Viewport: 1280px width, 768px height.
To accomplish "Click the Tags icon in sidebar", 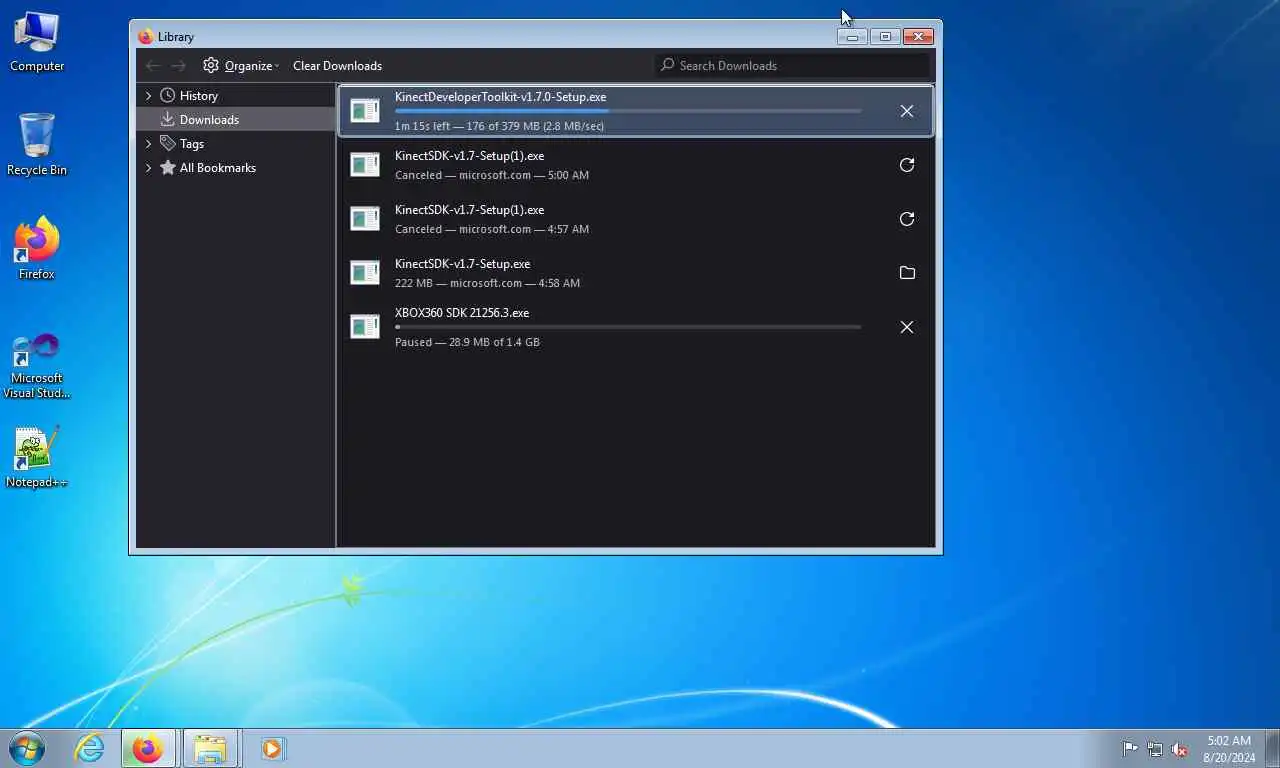I will pyautogui.click(x=168, y=143).
